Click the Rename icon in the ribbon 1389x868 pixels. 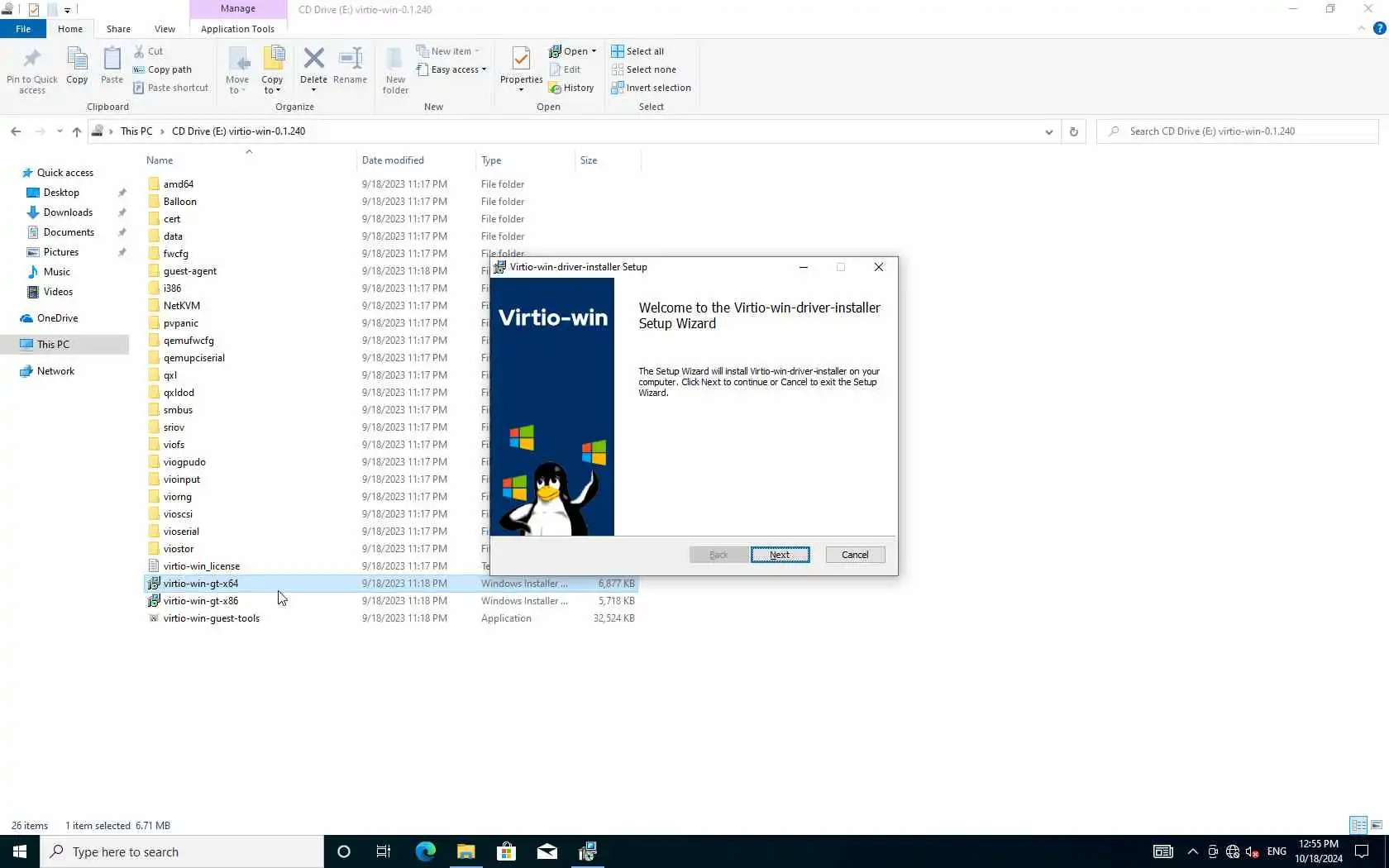pyautogui.click(x=351, y=60)
